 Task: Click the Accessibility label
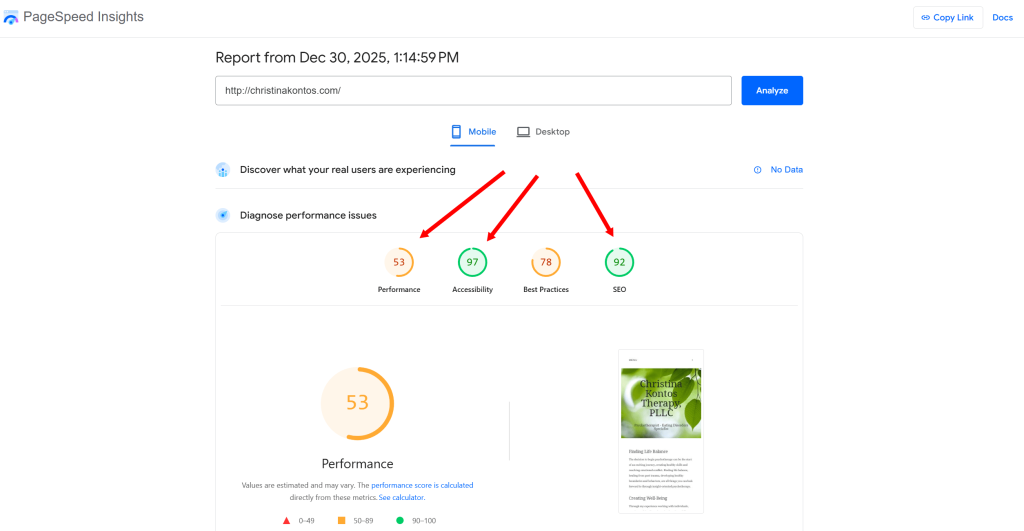[x=472, y=289]
